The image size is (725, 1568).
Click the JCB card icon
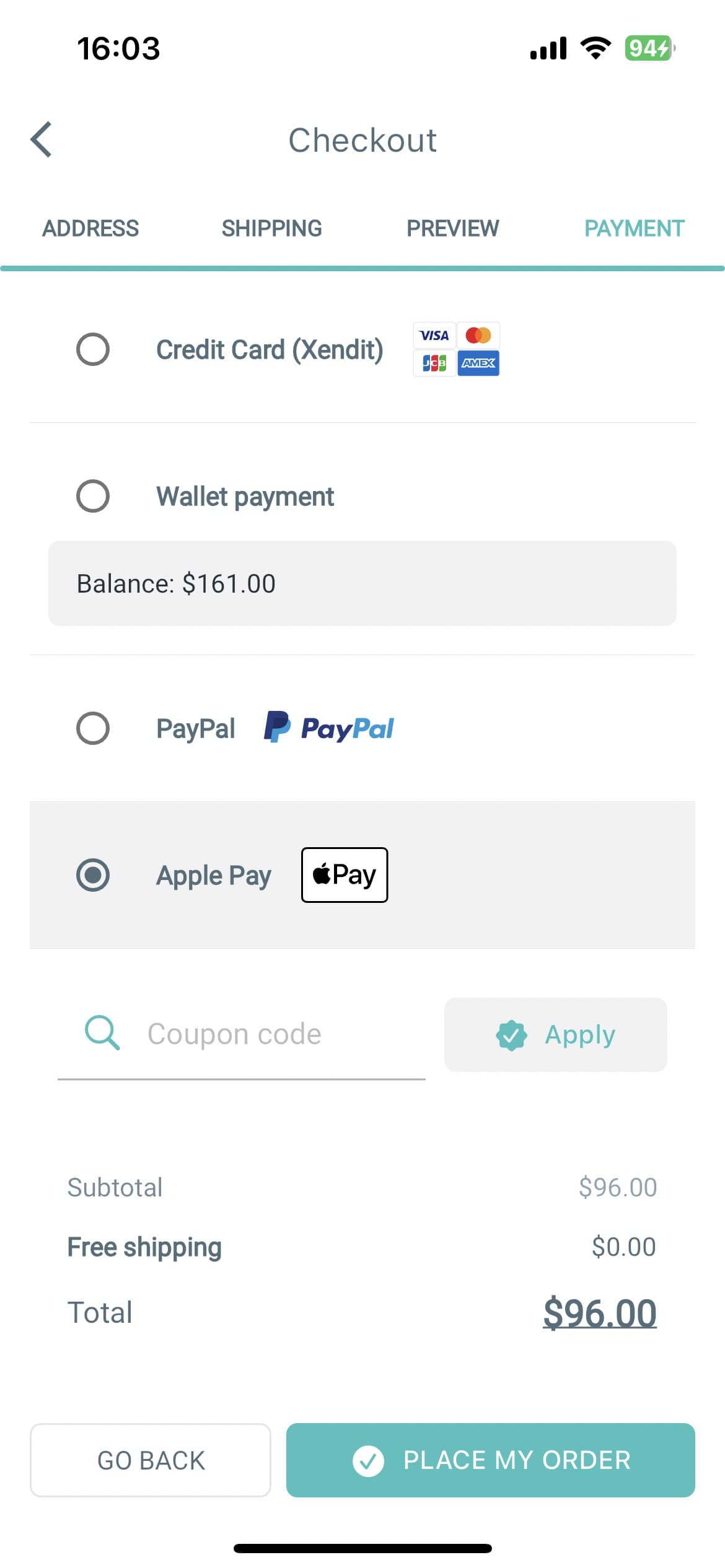(x=435, y=363)
